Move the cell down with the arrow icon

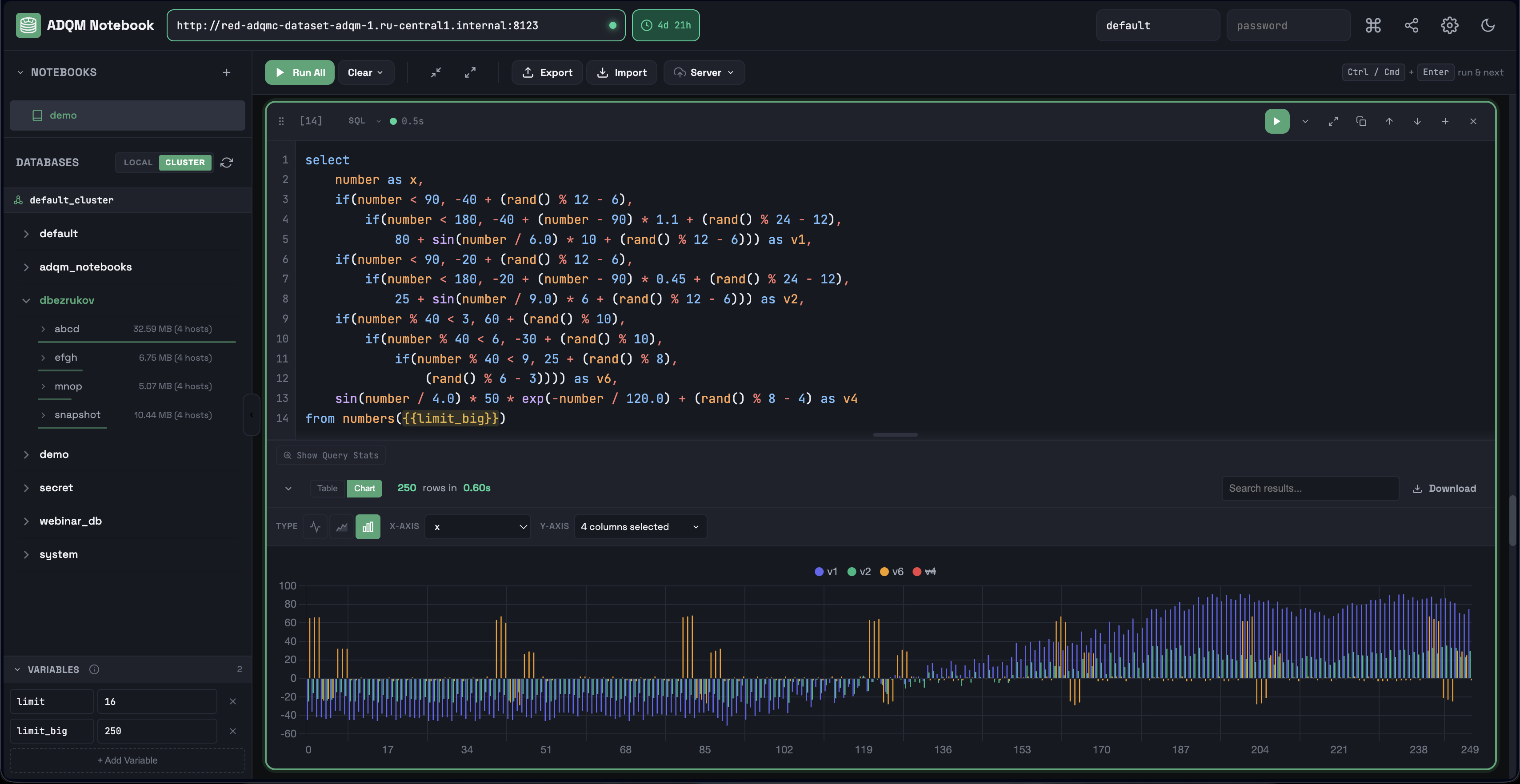coord(1417,122)
